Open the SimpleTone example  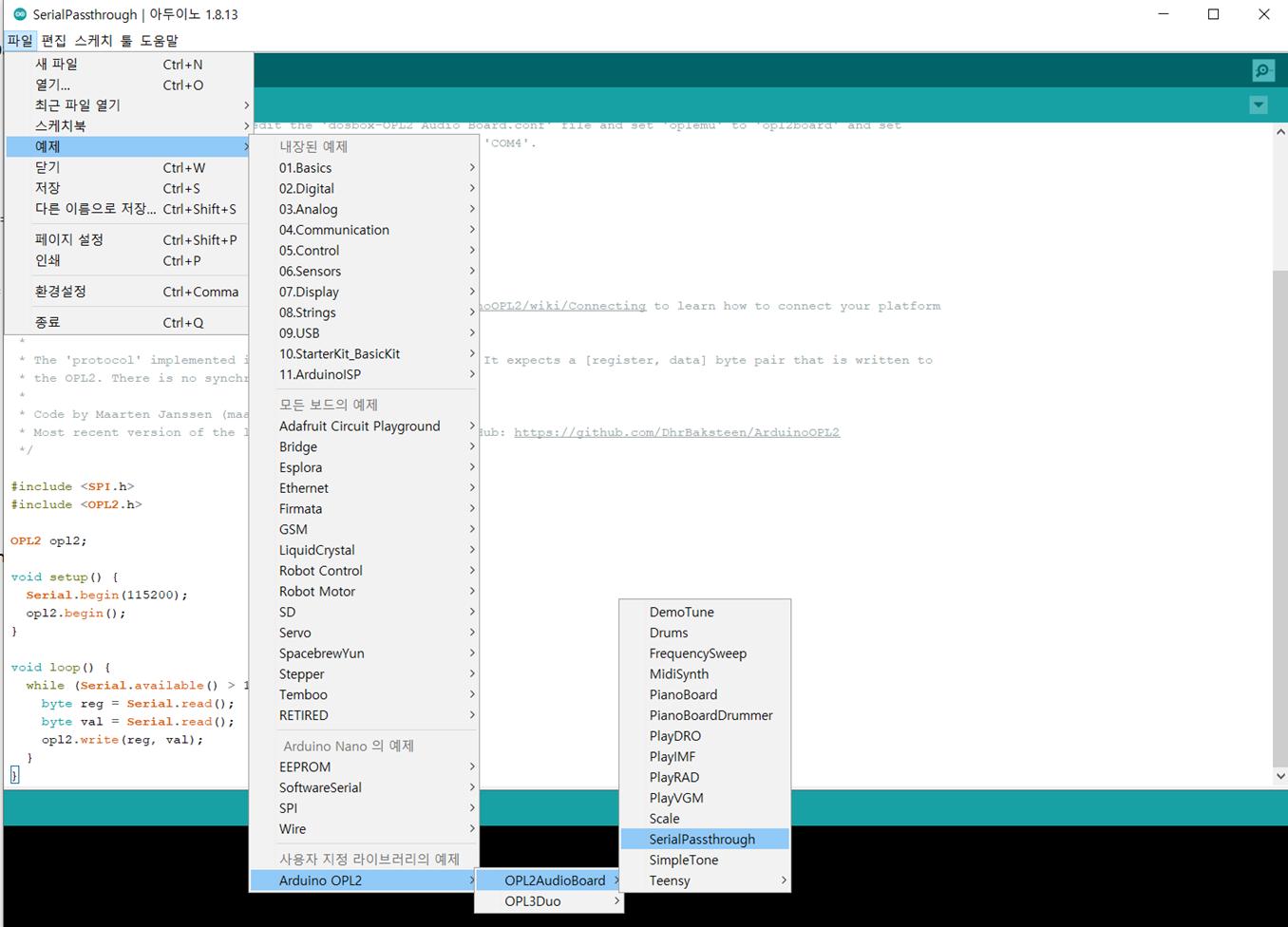click(705, 860)
